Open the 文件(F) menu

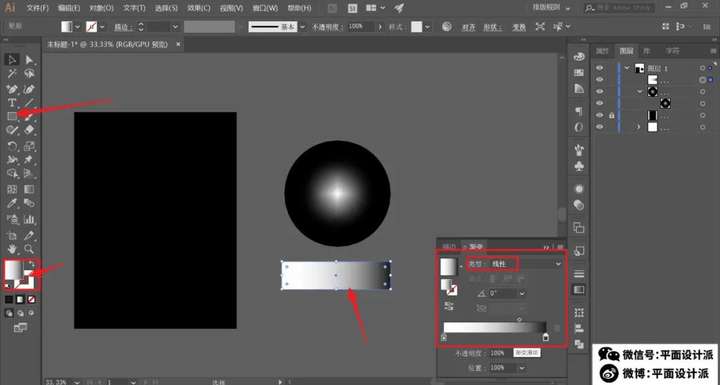click(x=37, y=8)
